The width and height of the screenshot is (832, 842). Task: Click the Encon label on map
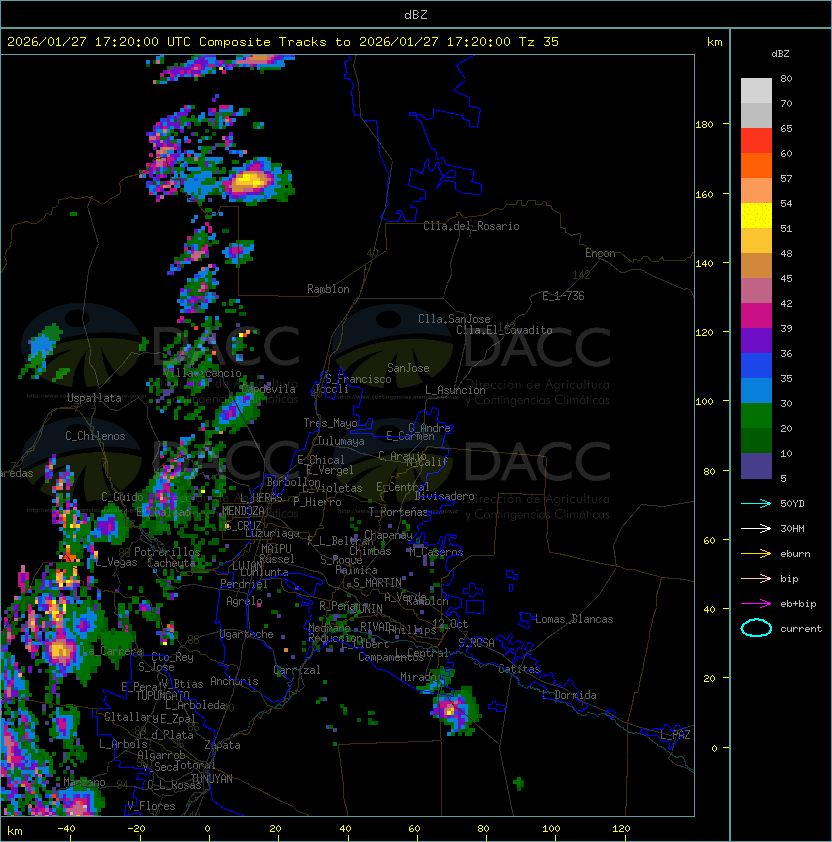600,253
